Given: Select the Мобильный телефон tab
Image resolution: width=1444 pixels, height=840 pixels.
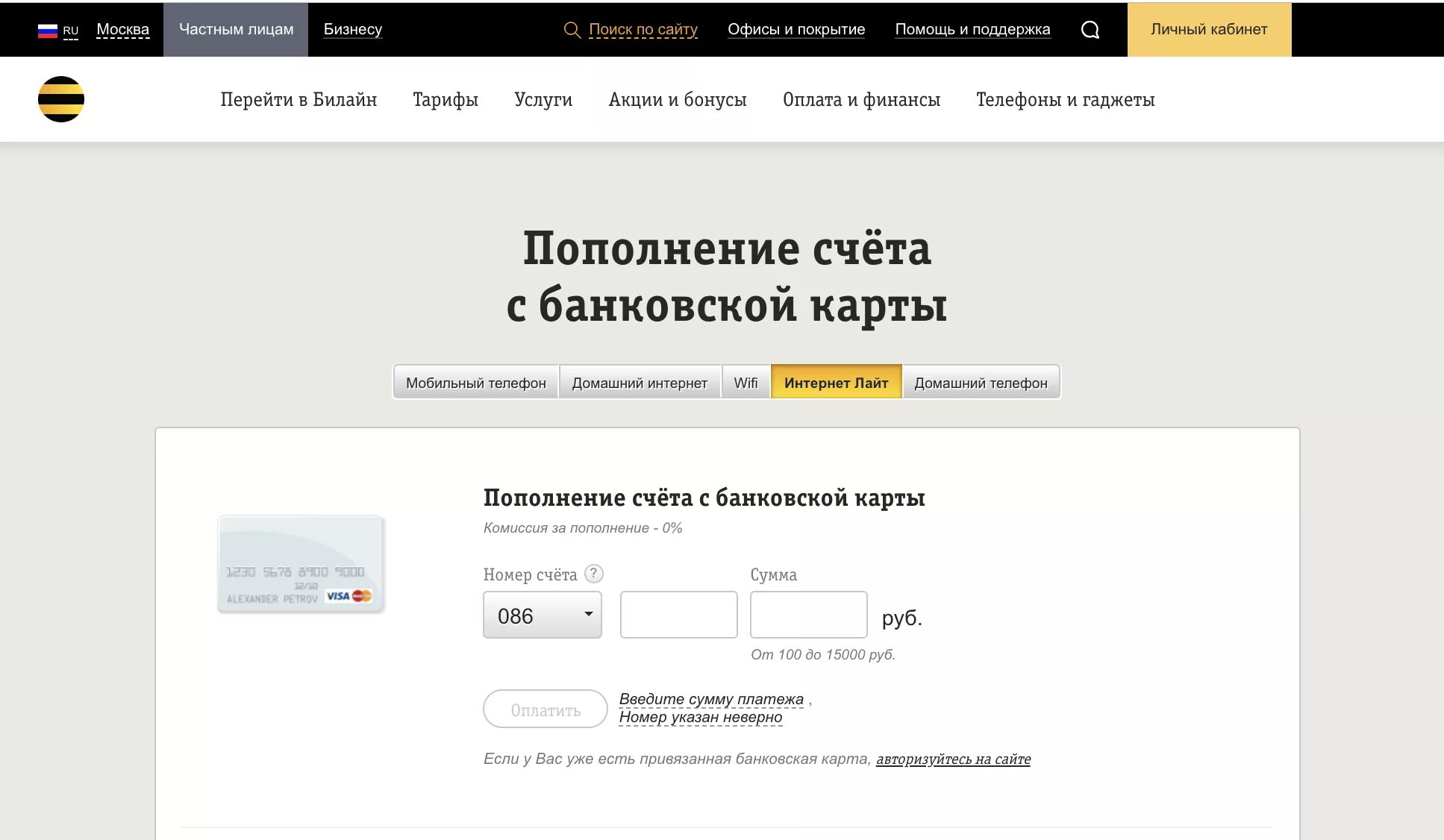Looking at the screenshot, I should (476, 383).
